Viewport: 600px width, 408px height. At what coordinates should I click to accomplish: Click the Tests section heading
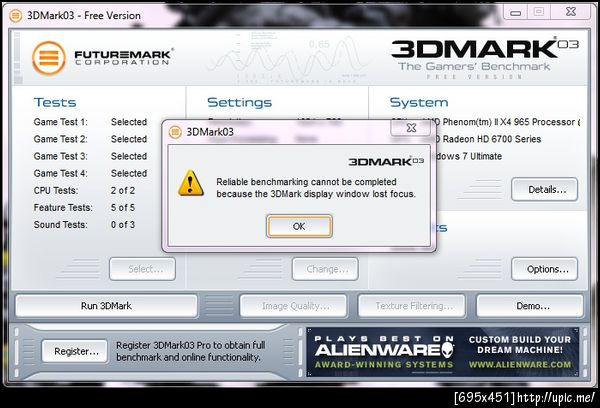55,103
